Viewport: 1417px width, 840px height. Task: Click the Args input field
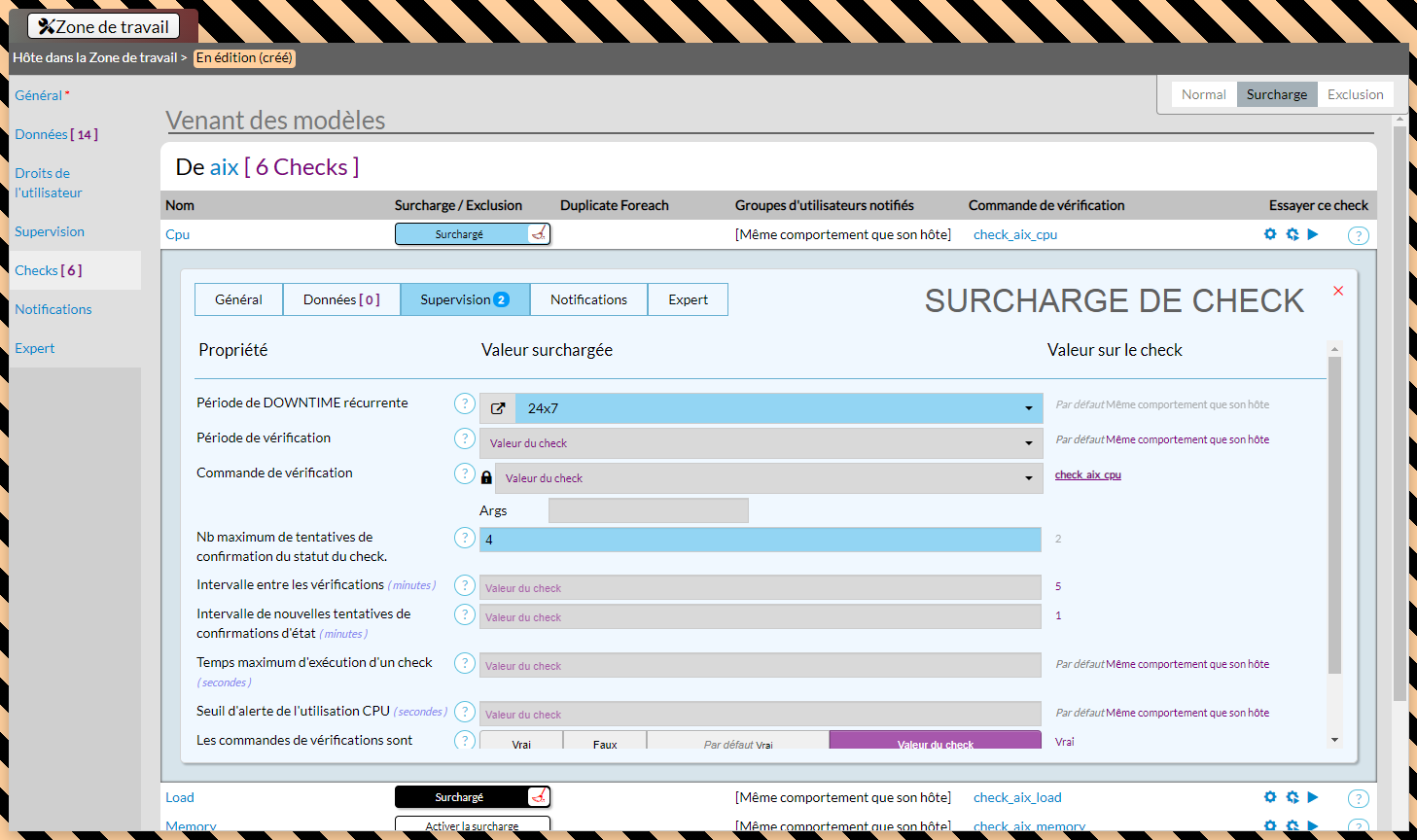[648, 510]
